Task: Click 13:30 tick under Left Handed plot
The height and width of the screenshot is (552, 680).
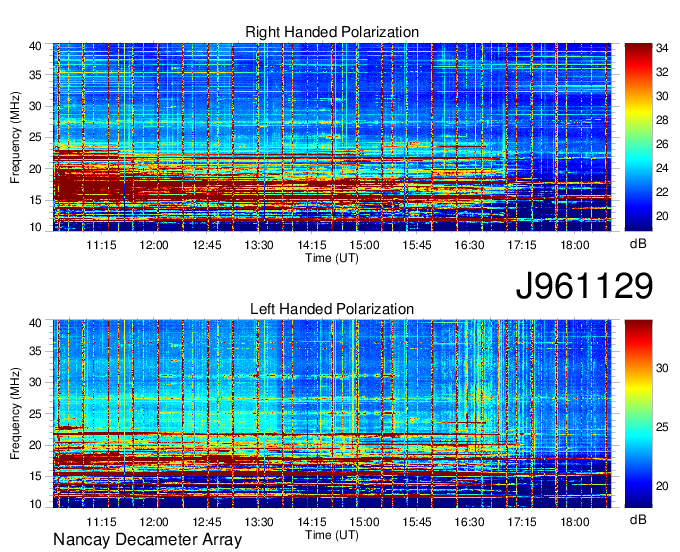Action: point(259,522)
